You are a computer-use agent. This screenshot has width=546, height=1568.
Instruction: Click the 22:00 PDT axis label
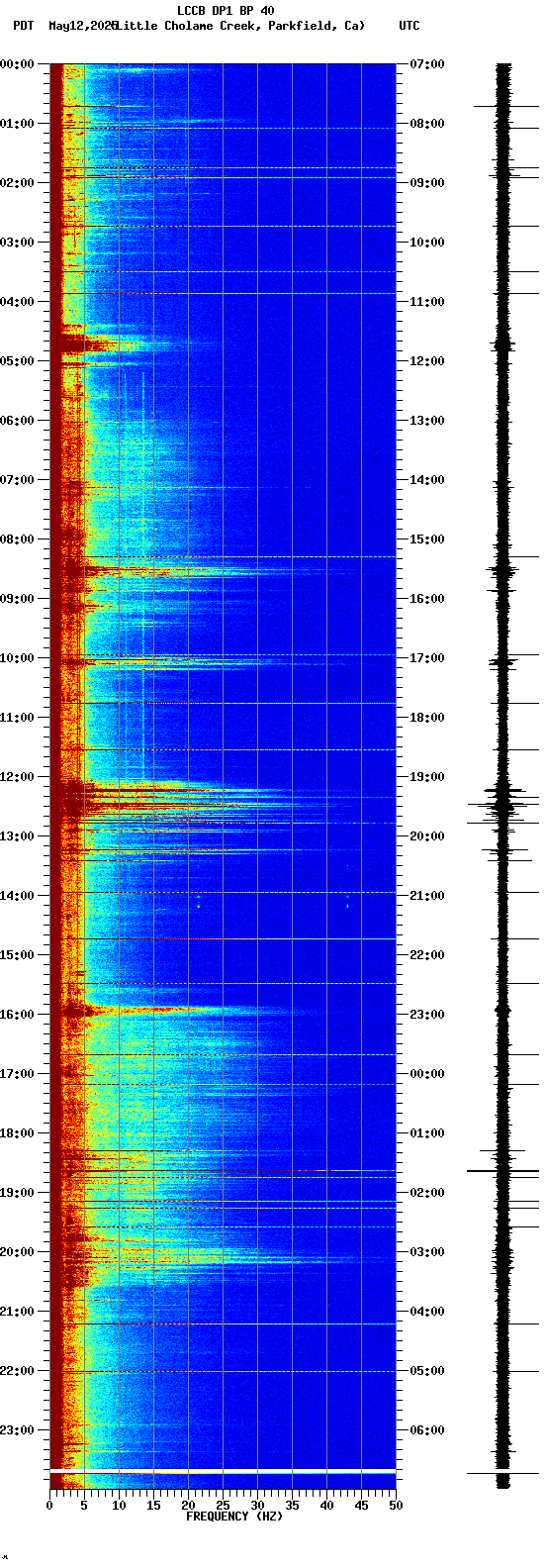[x=18, y=1371]
